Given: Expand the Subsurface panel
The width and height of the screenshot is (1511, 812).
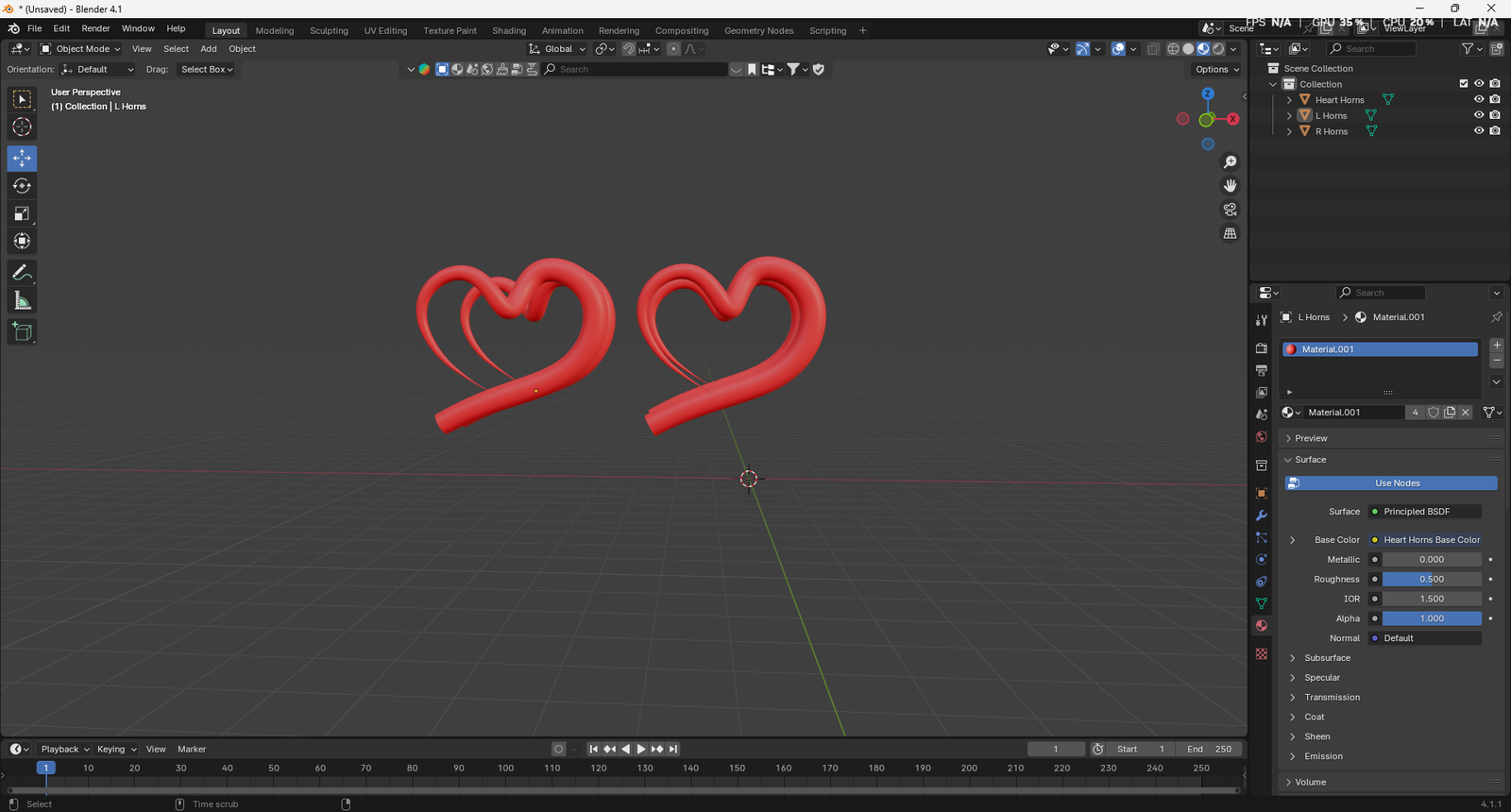Looking at the screenshot, I should pos(1327,658).
